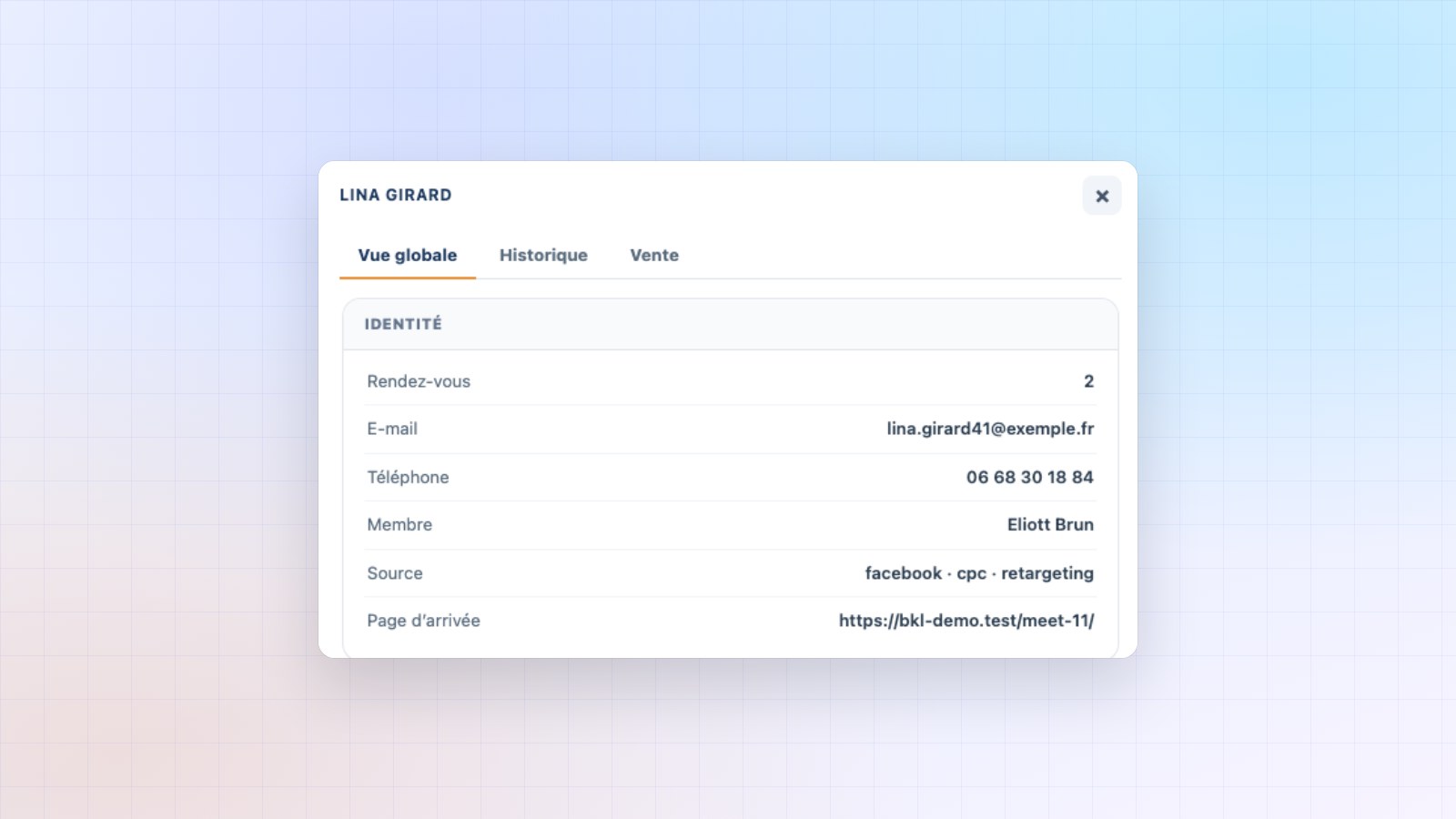Click the Téléphone field label
This screenshot has height=819, width=1456.
408,477
